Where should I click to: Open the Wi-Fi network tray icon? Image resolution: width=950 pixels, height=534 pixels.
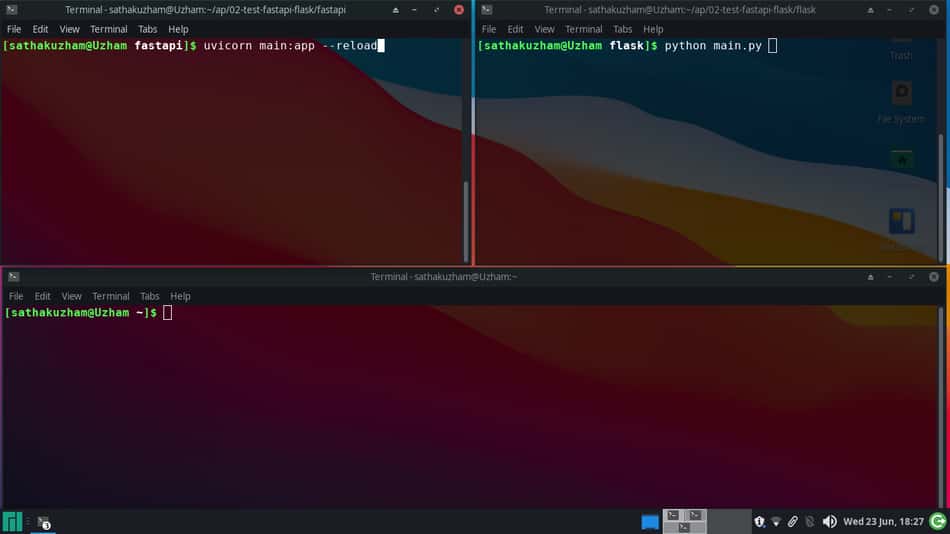[x=776, y=522]
